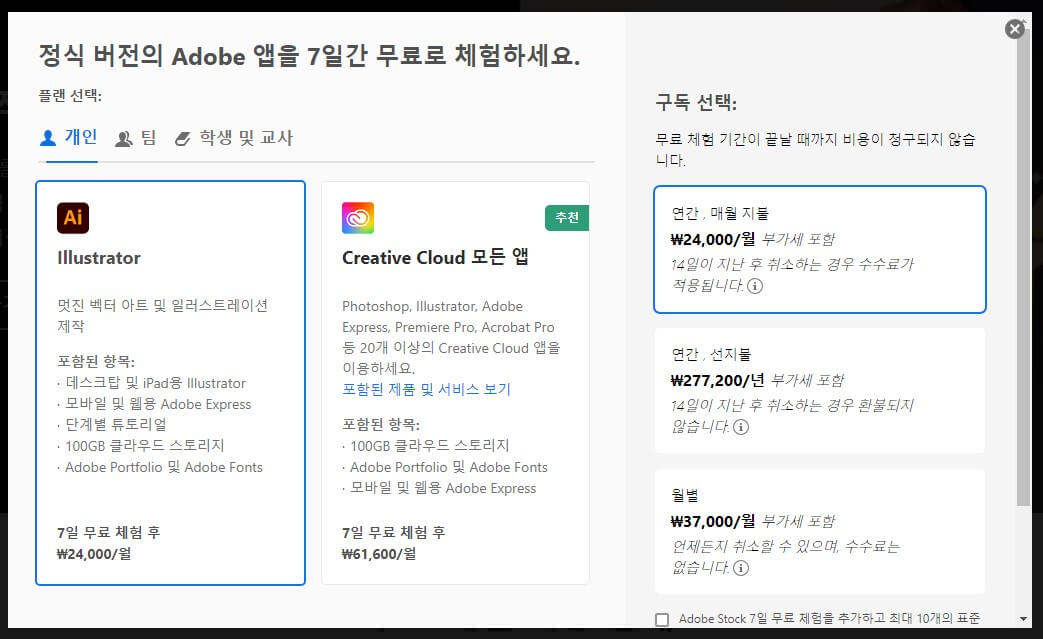Close the free trial dialog with X
1043x639 pixels.
pyautogui.click(x=1014, y=29)
